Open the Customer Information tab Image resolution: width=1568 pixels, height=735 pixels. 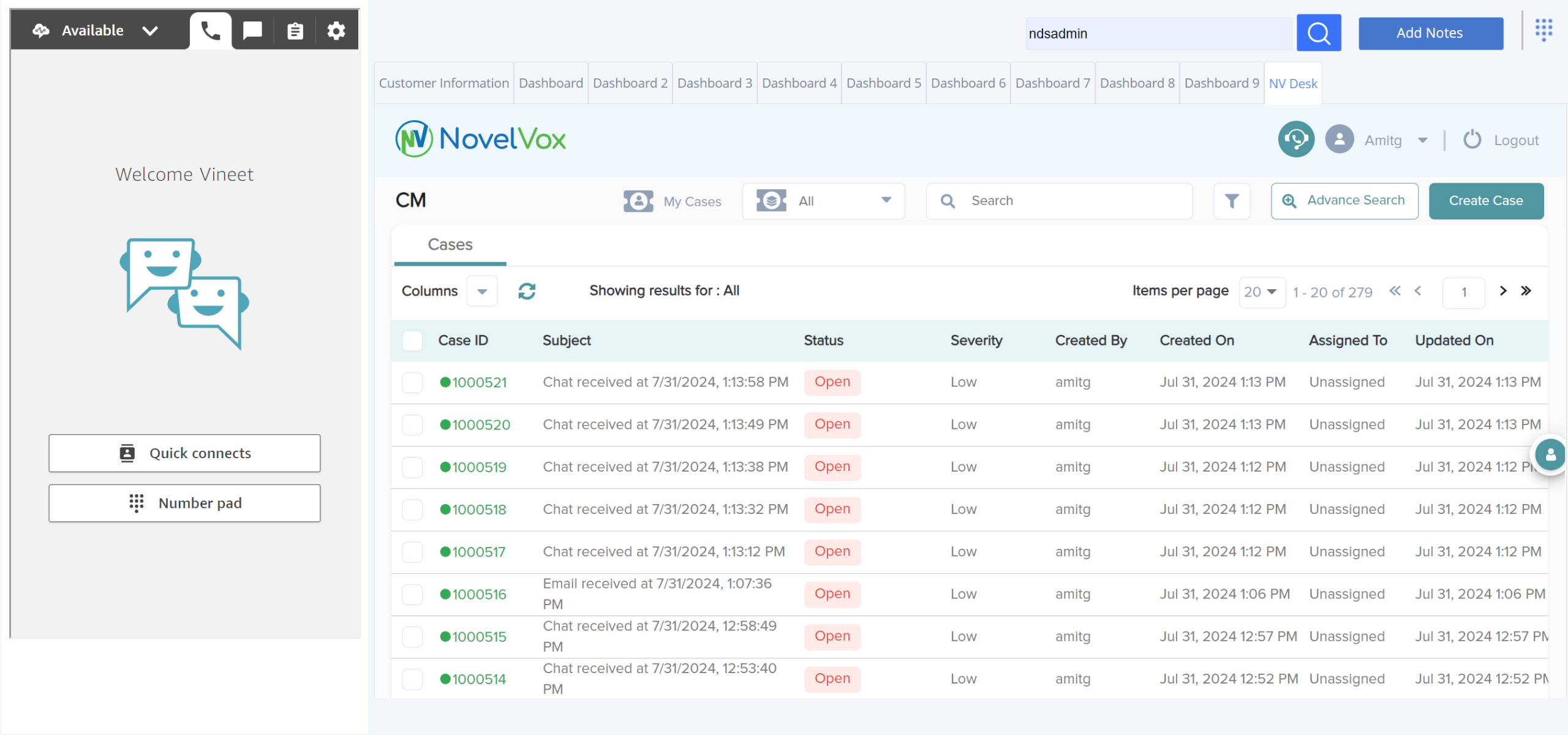coord(443,83)
